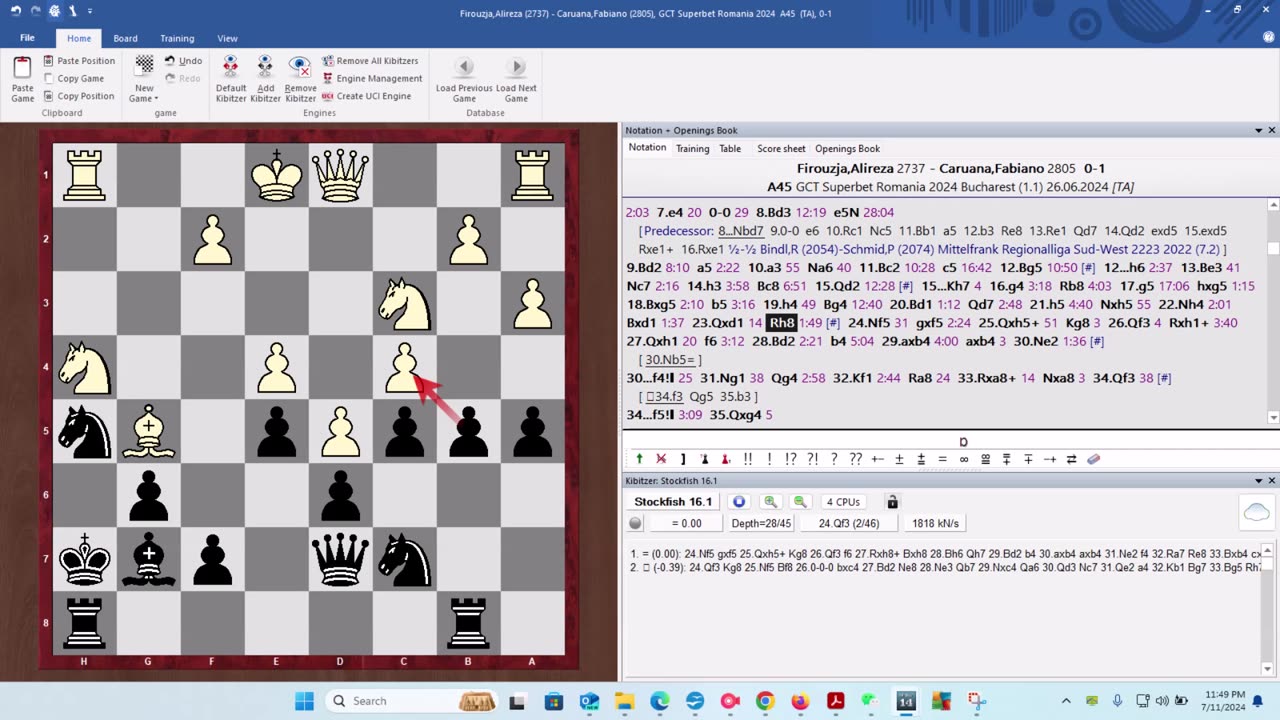Click the gray engine status indicator
Screen dimensions: 1280x720
point(635,523)
